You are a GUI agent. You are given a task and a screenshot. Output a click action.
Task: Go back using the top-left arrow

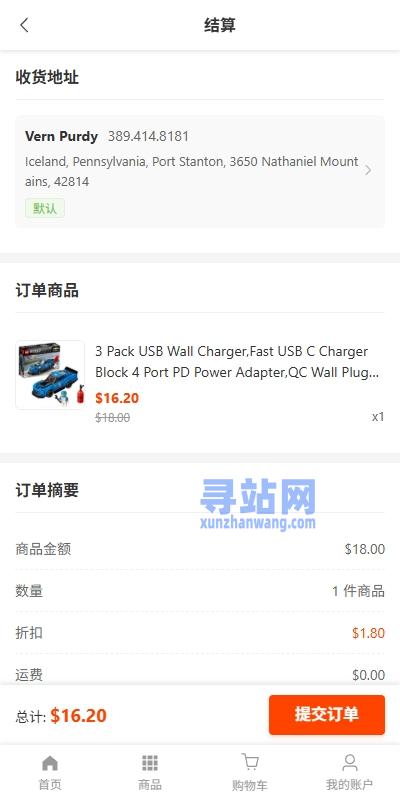coord(24,25)
